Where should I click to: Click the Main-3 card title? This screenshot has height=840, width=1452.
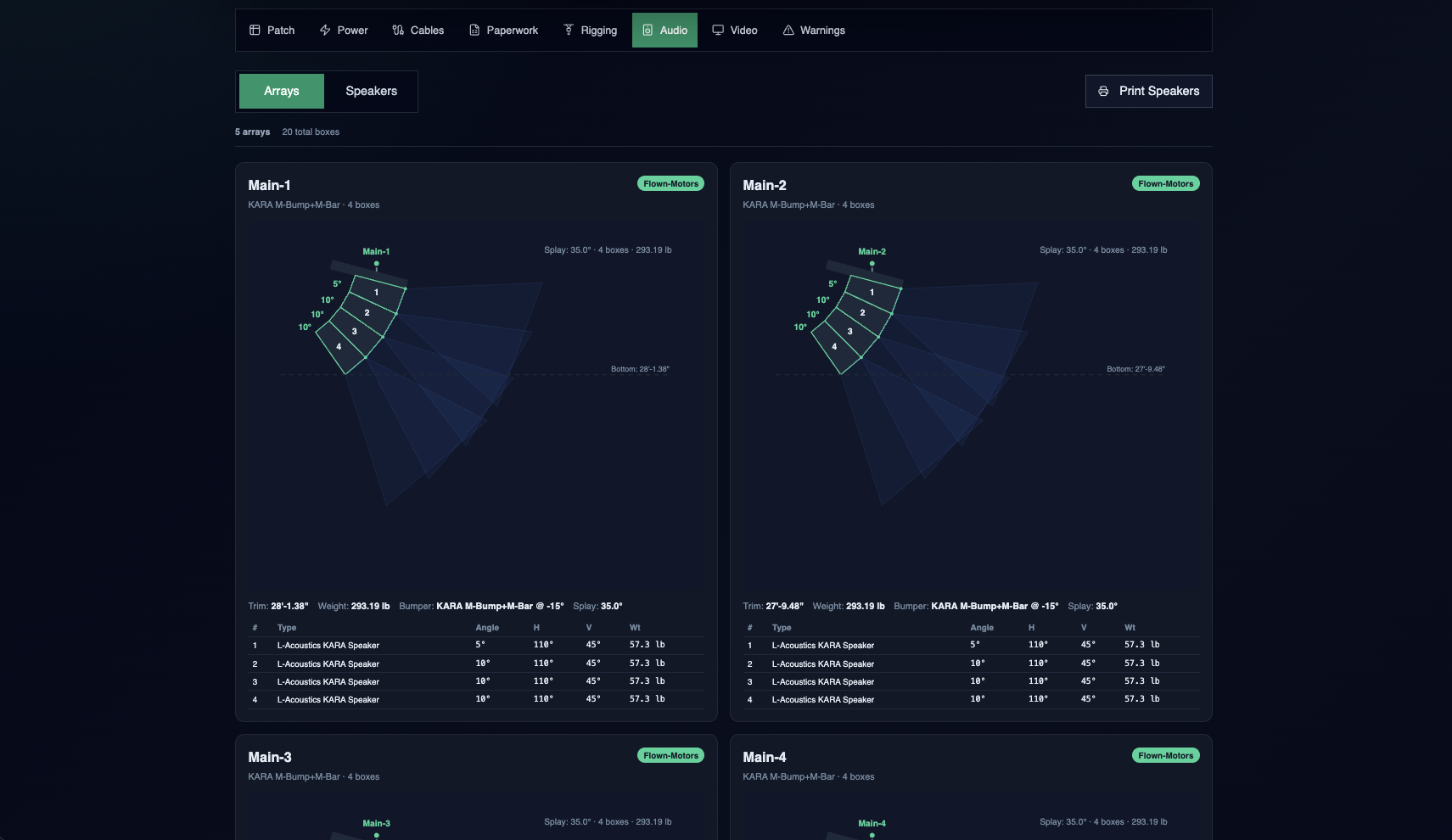(270, 757)
